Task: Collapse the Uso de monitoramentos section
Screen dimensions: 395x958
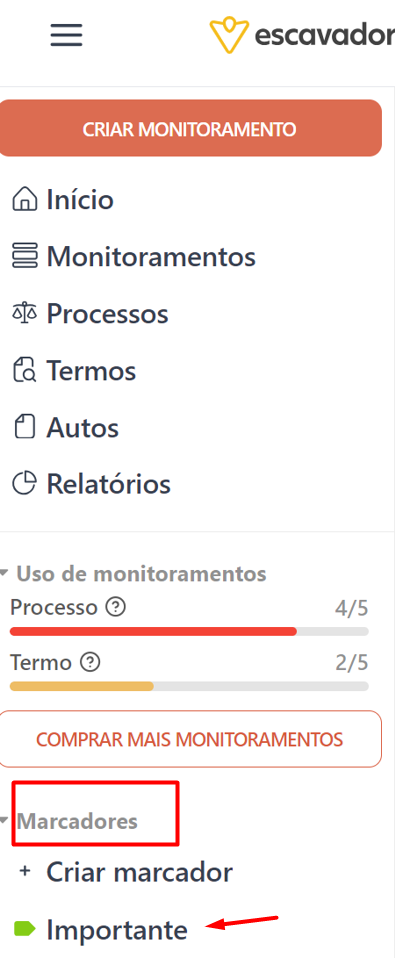Action: click(5, 573)
